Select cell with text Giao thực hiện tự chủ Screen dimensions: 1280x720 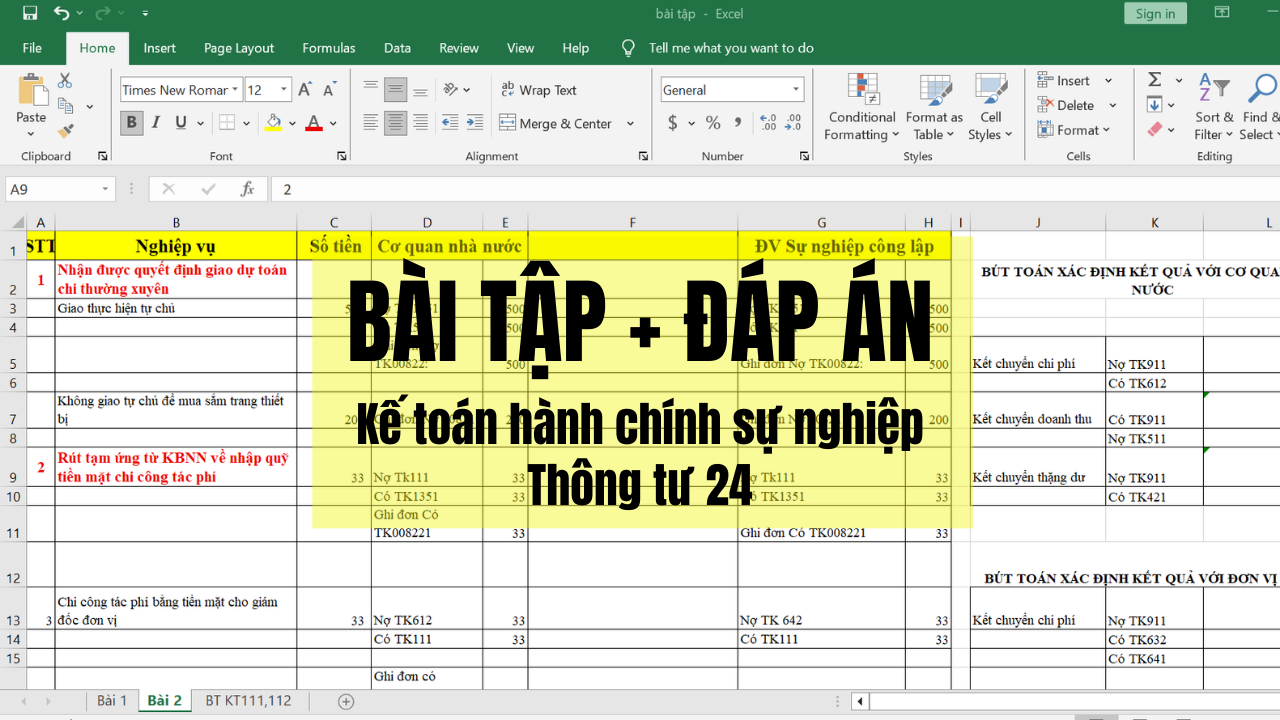point(176,308)
